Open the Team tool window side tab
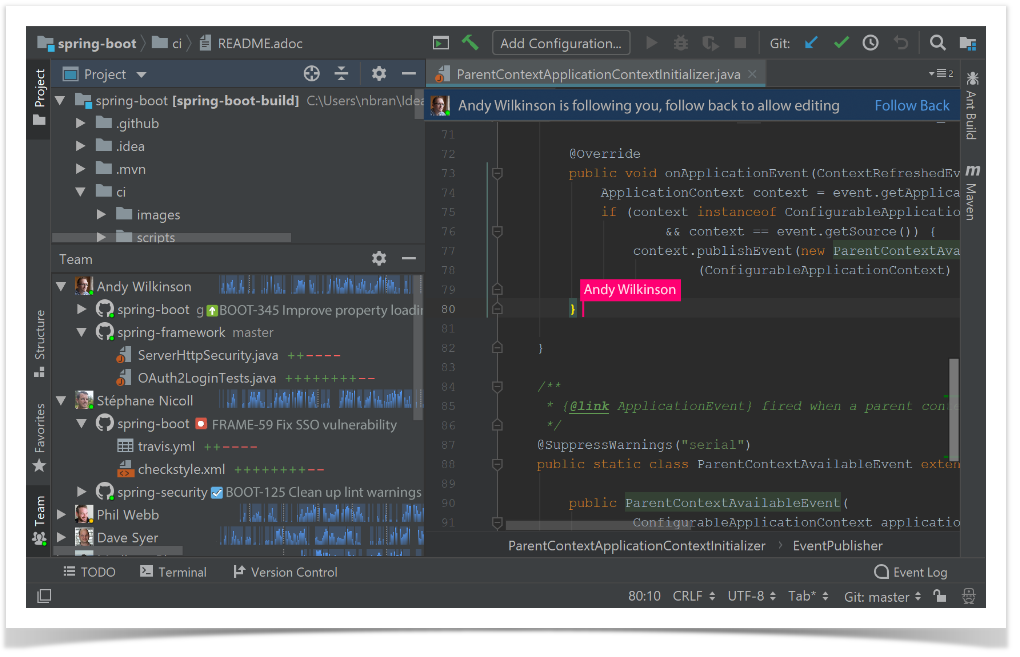Viewport: 1020px width, 657px height. point(39,520)
